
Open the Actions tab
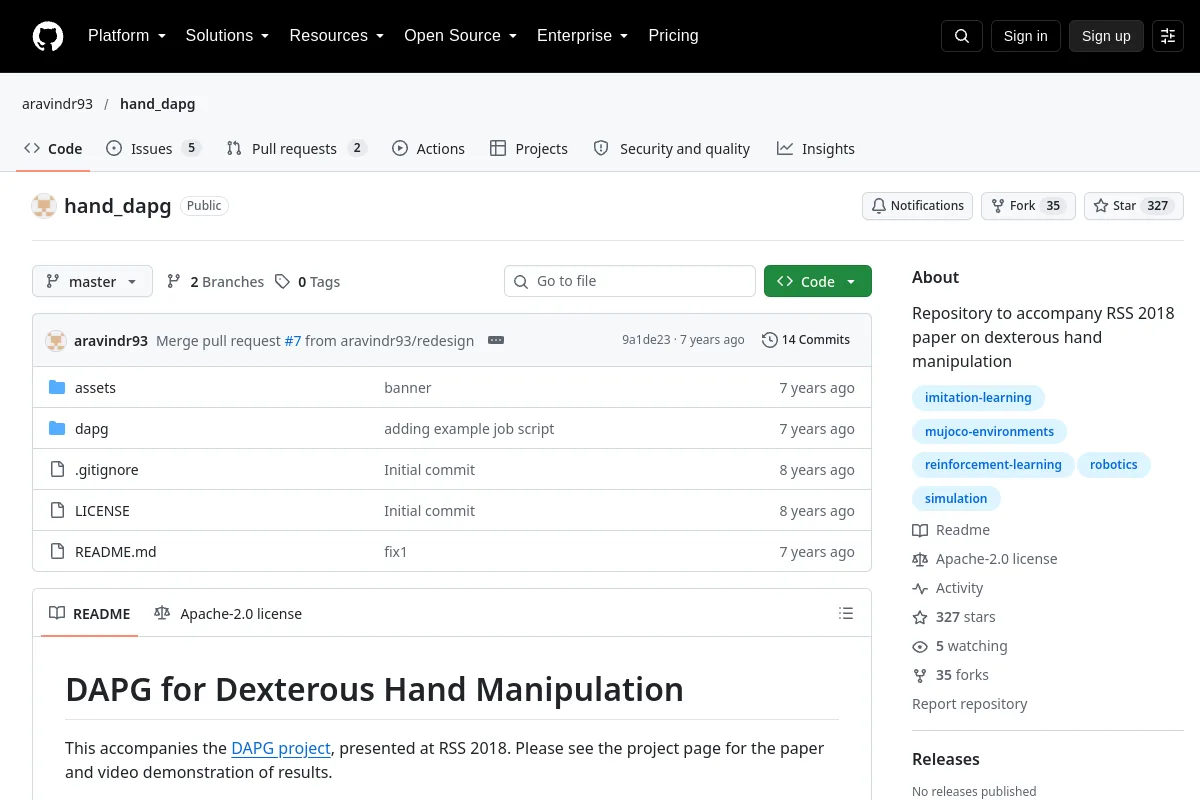click(428, 149)
